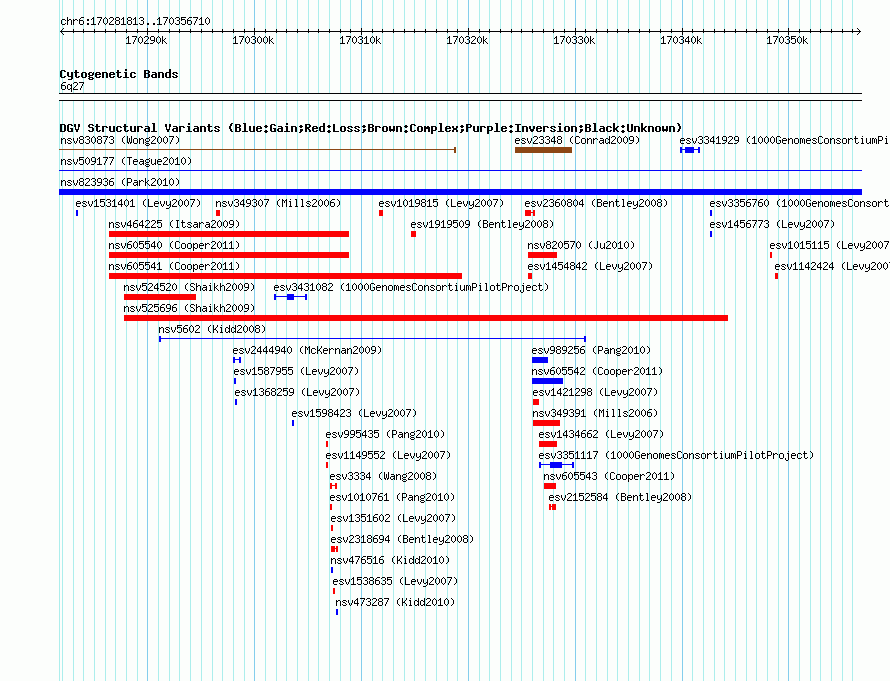Open esv995435 (Pang2010) label
Viewport: 890px width, 681px height.
pos(385,434)
